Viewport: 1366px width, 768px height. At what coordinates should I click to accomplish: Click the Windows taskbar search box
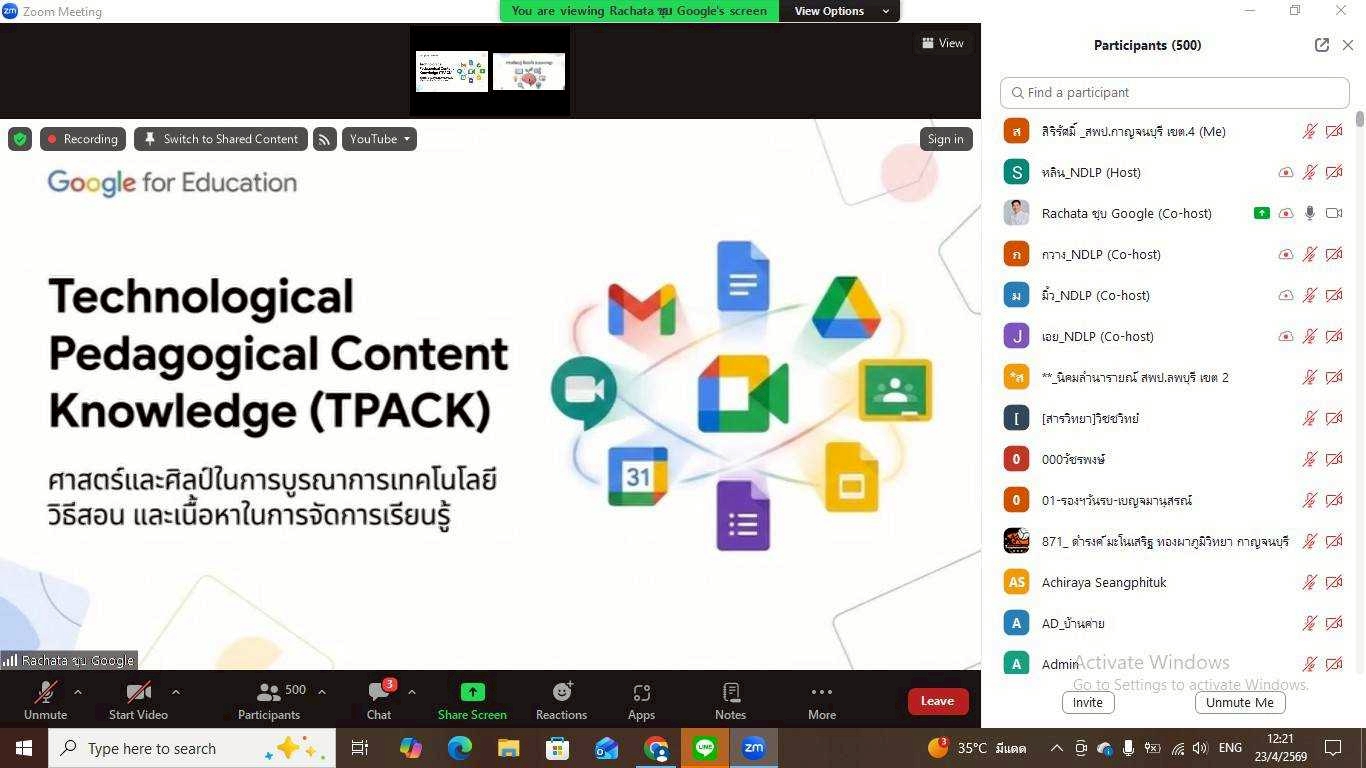pos(192,748)
